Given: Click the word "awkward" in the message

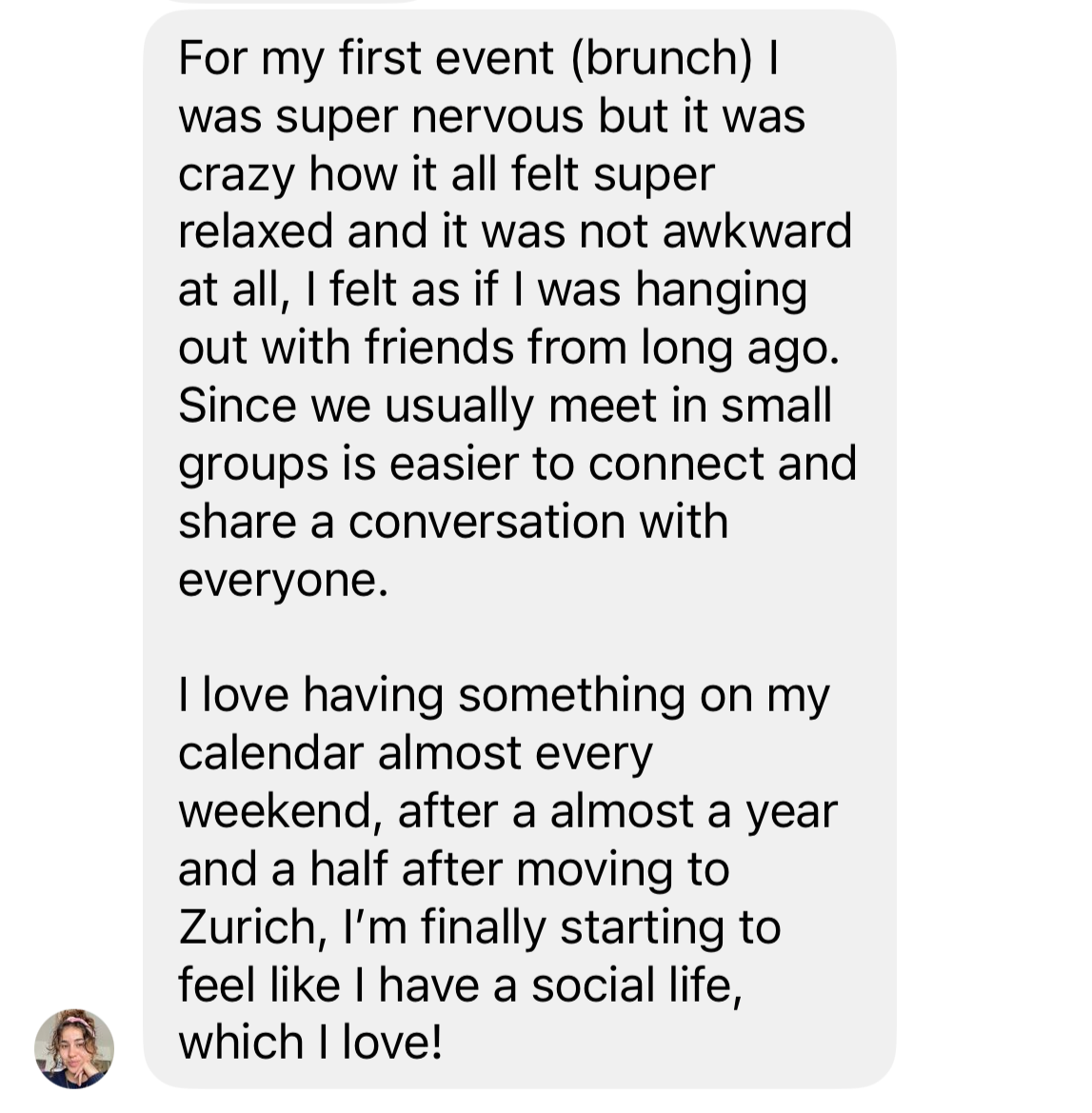Looking at the screenshot, I should 757,231.
